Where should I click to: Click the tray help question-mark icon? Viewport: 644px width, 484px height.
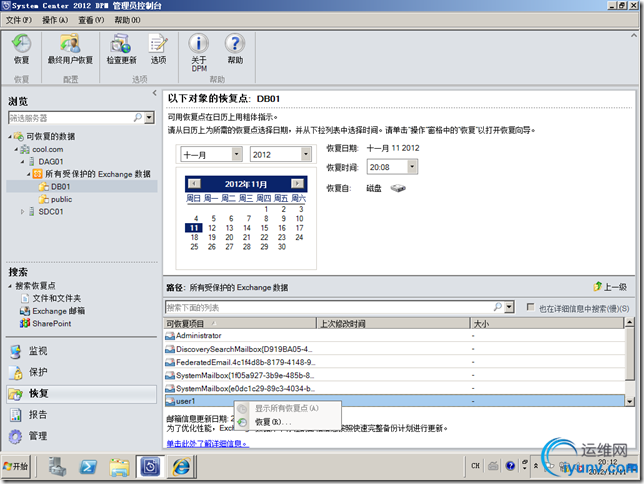510,466
